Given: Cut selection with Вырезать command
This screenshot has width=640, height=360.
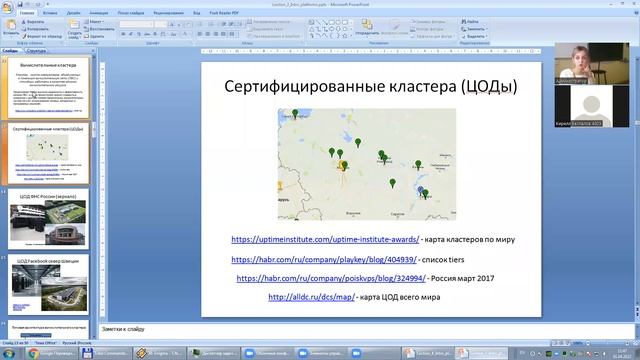Looking at the screenshot, I should click(x=33, y=22).
